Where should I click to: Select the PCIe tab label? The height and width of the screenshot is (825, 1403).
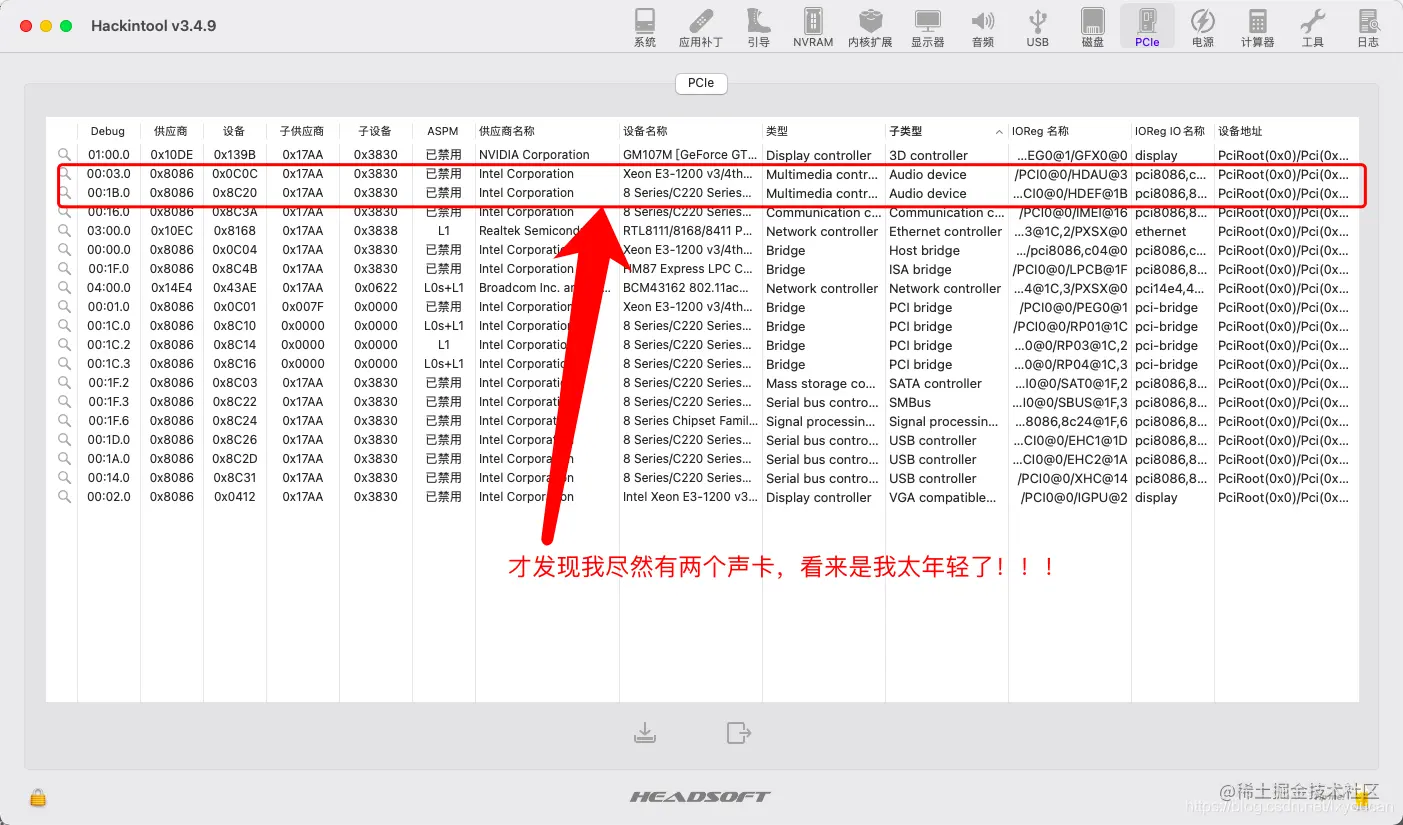701,83
